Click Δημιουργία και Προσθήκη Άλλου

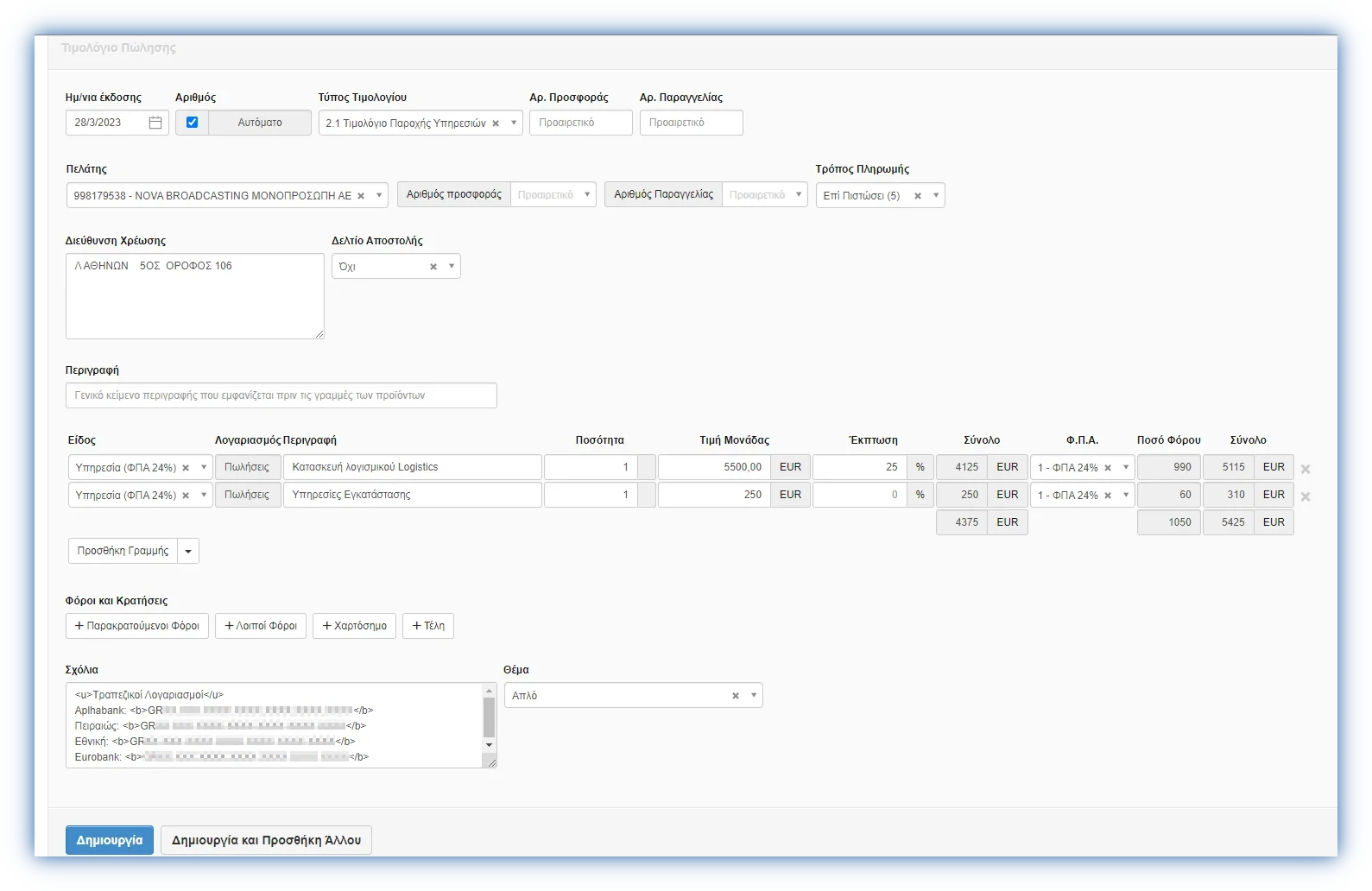[x=266, y=840]
